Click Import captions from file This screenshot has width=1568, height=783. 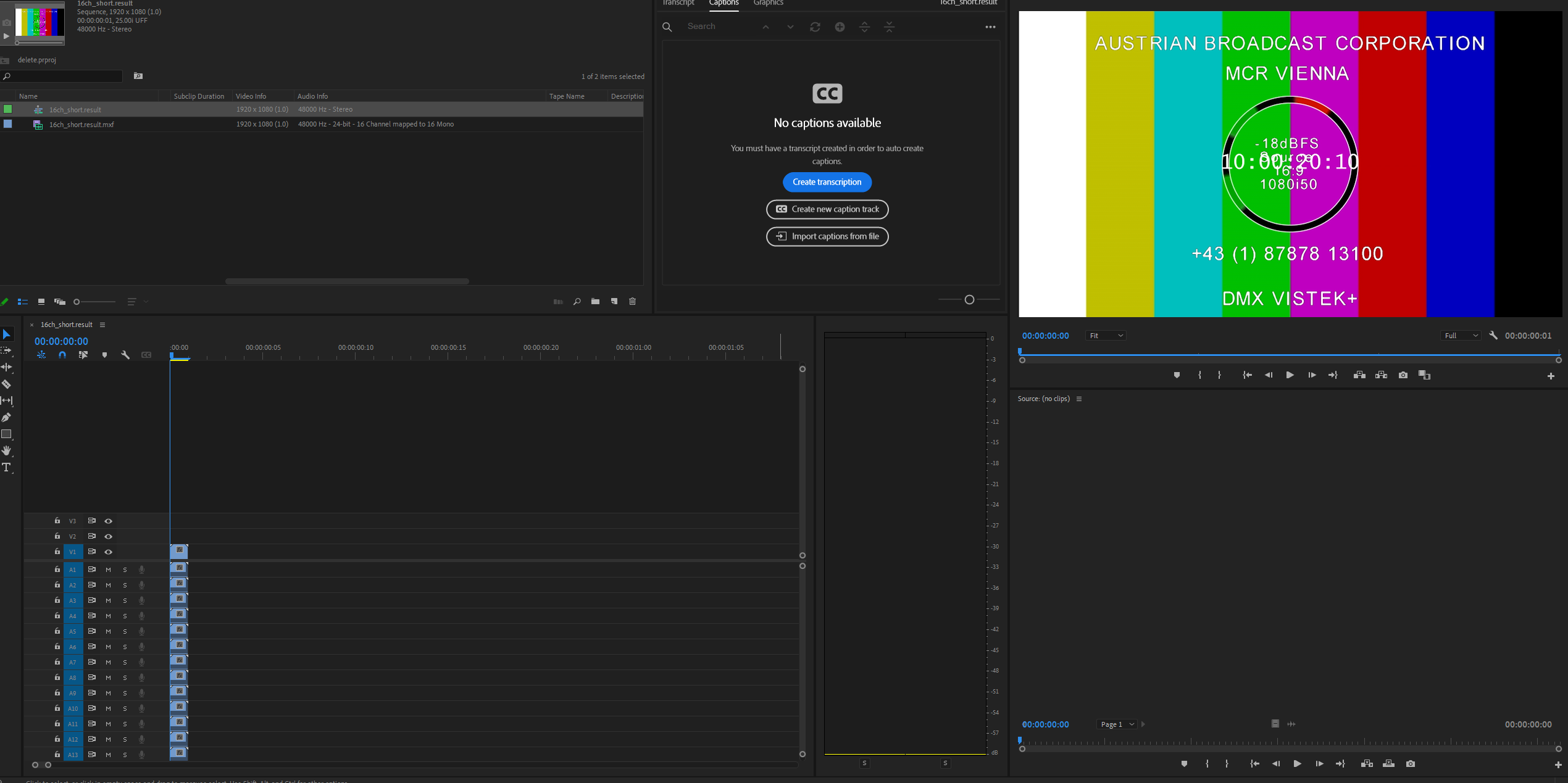click(x=827, y=236)
